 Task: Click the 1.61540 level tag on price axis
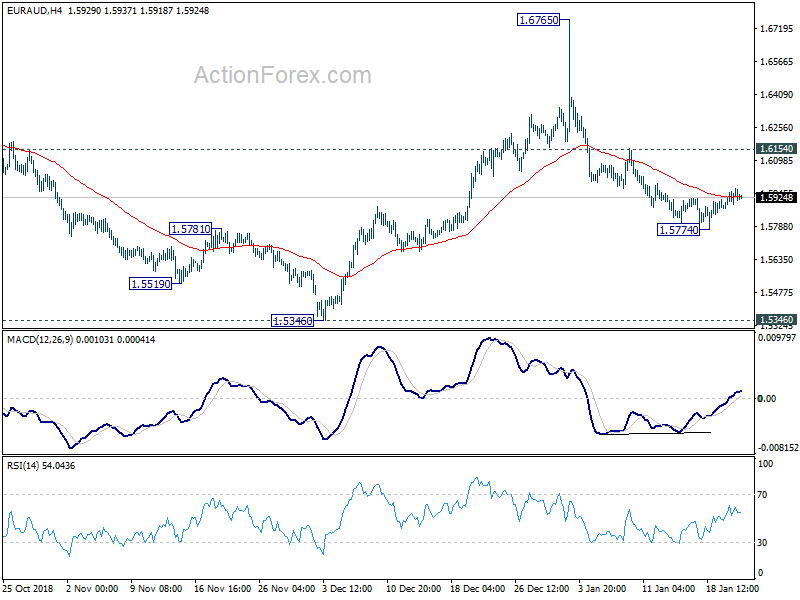[x=776, y=148]
